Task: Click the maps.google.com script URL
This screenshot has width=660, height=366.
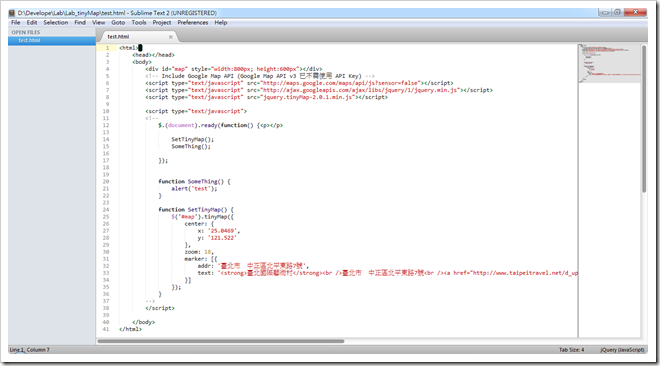Action: click(341, 83)
